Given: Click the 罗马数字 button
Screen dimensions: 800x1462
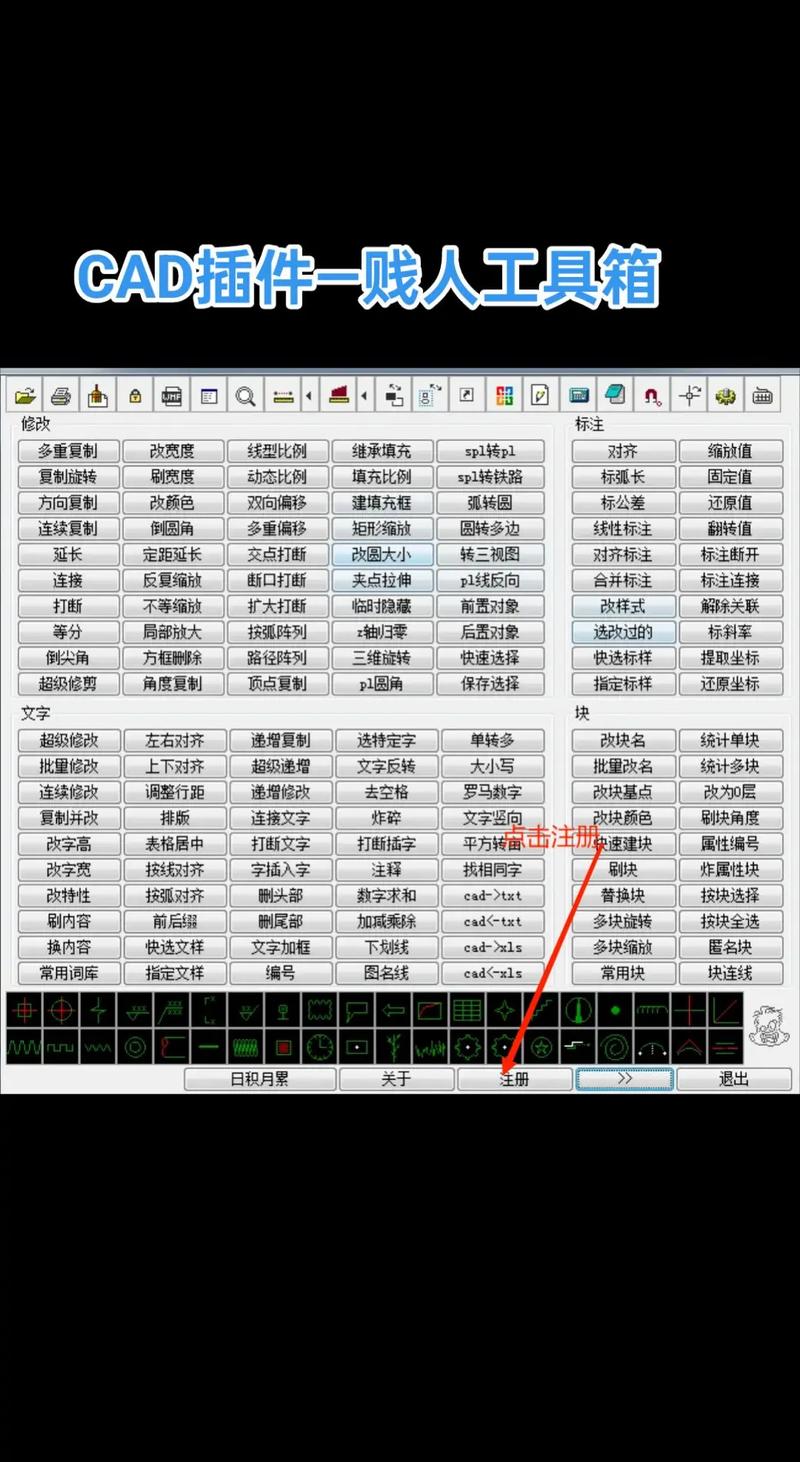Looking at the screenshot, I should [491, 793].
